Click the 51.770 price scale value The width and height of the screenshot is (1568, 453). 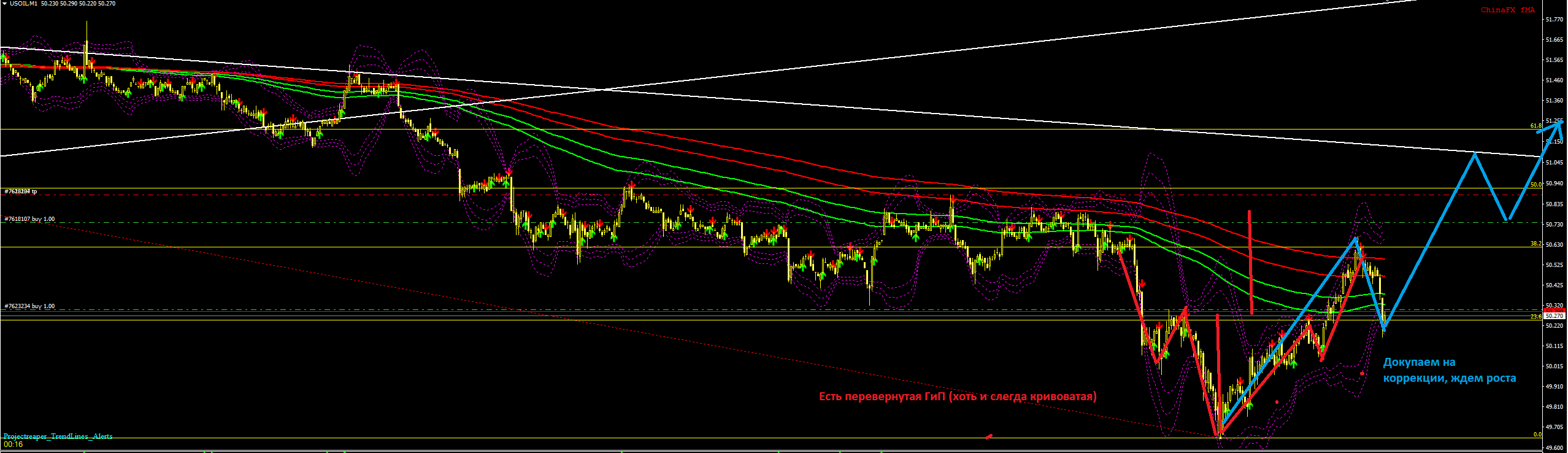coord(1555,20)
